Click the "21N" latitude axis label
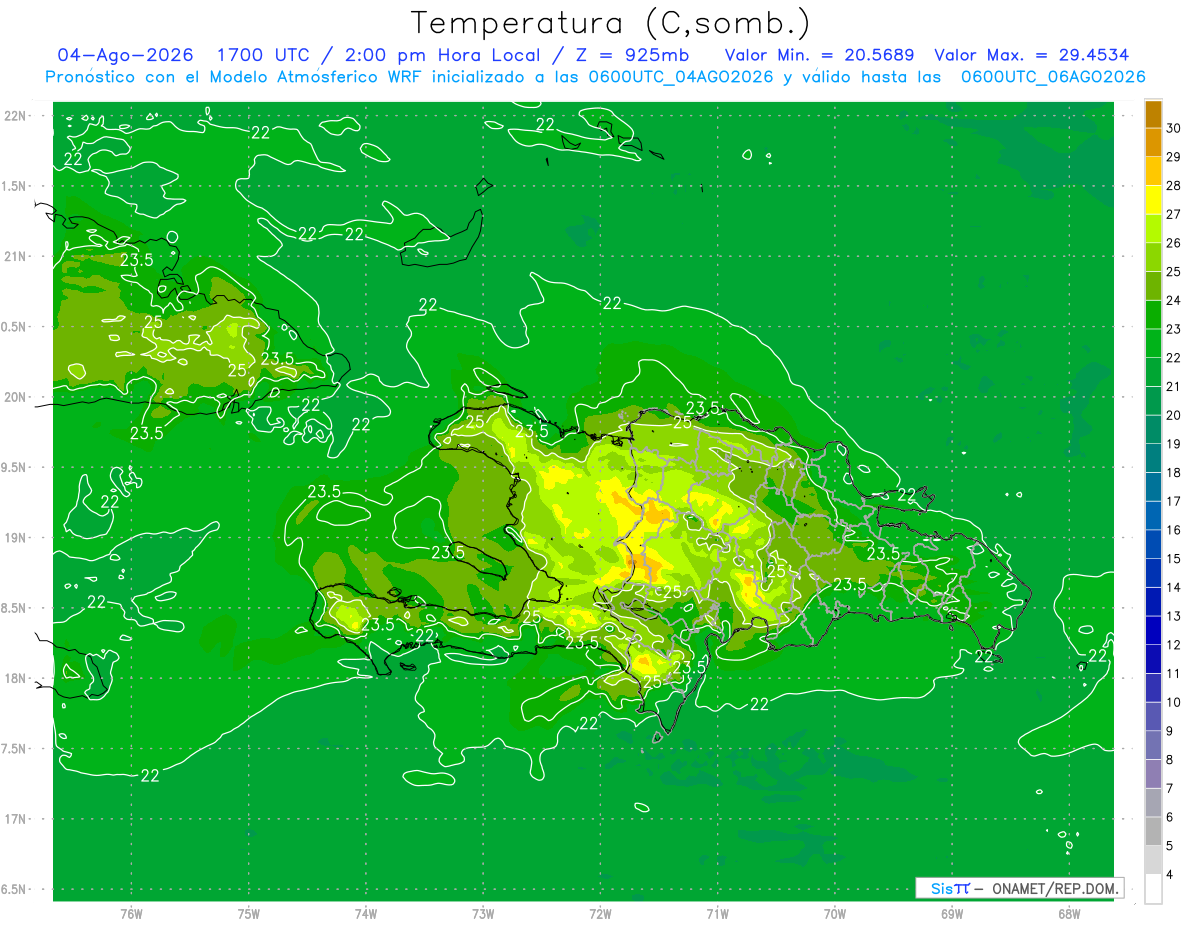 coord(15,256)
